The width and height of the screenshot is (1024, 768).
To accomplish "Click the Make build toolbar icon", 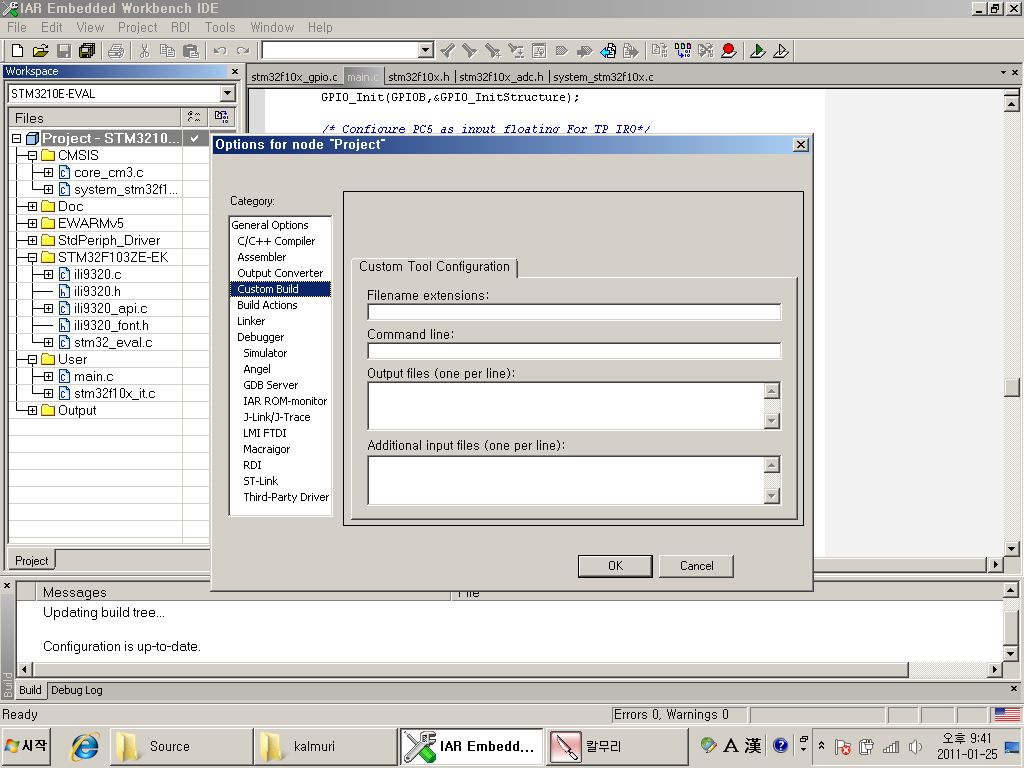I will tap(683, 51).
